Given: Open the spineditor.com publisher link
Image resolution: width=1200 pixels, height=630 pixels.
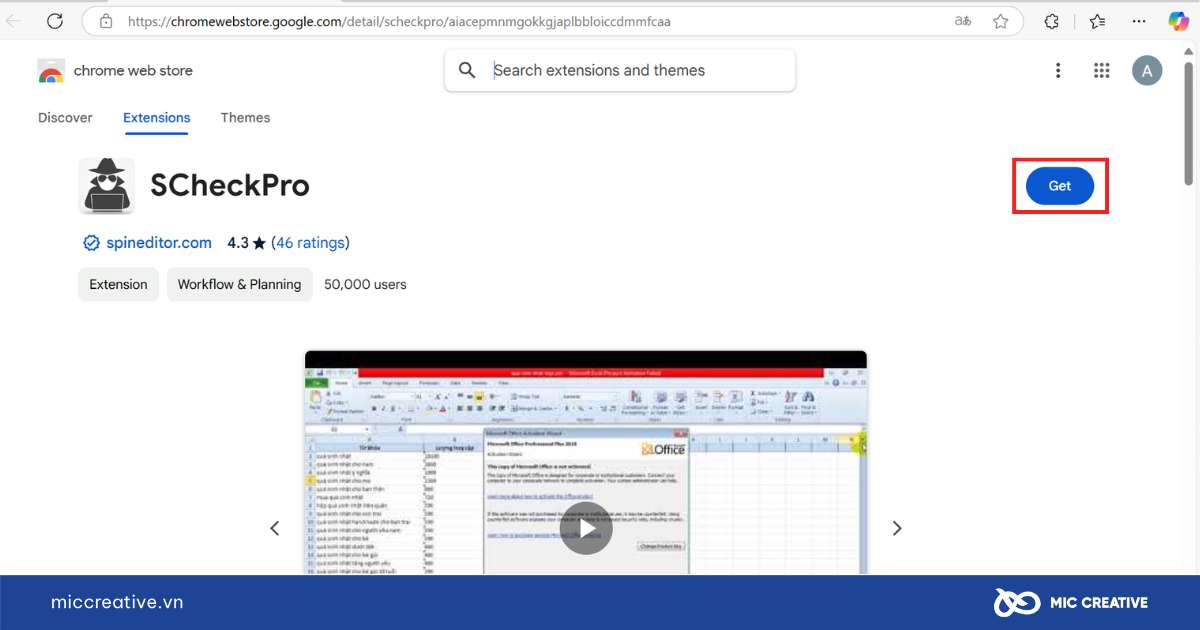Looking at the screenshot, I should point(159,243).
